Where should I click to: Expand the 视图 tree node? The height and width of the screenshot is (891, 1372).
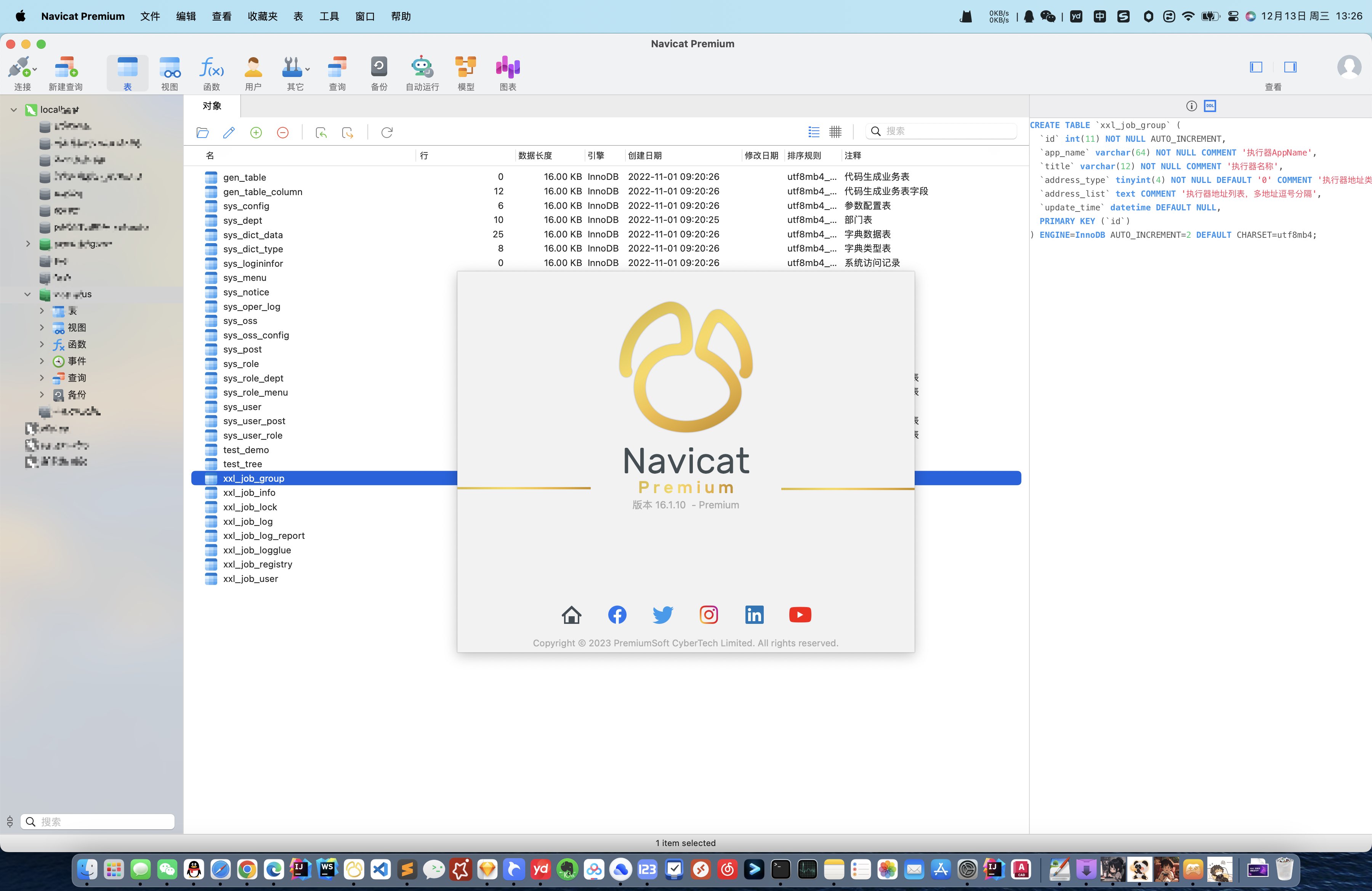click(x=42, y=327)
